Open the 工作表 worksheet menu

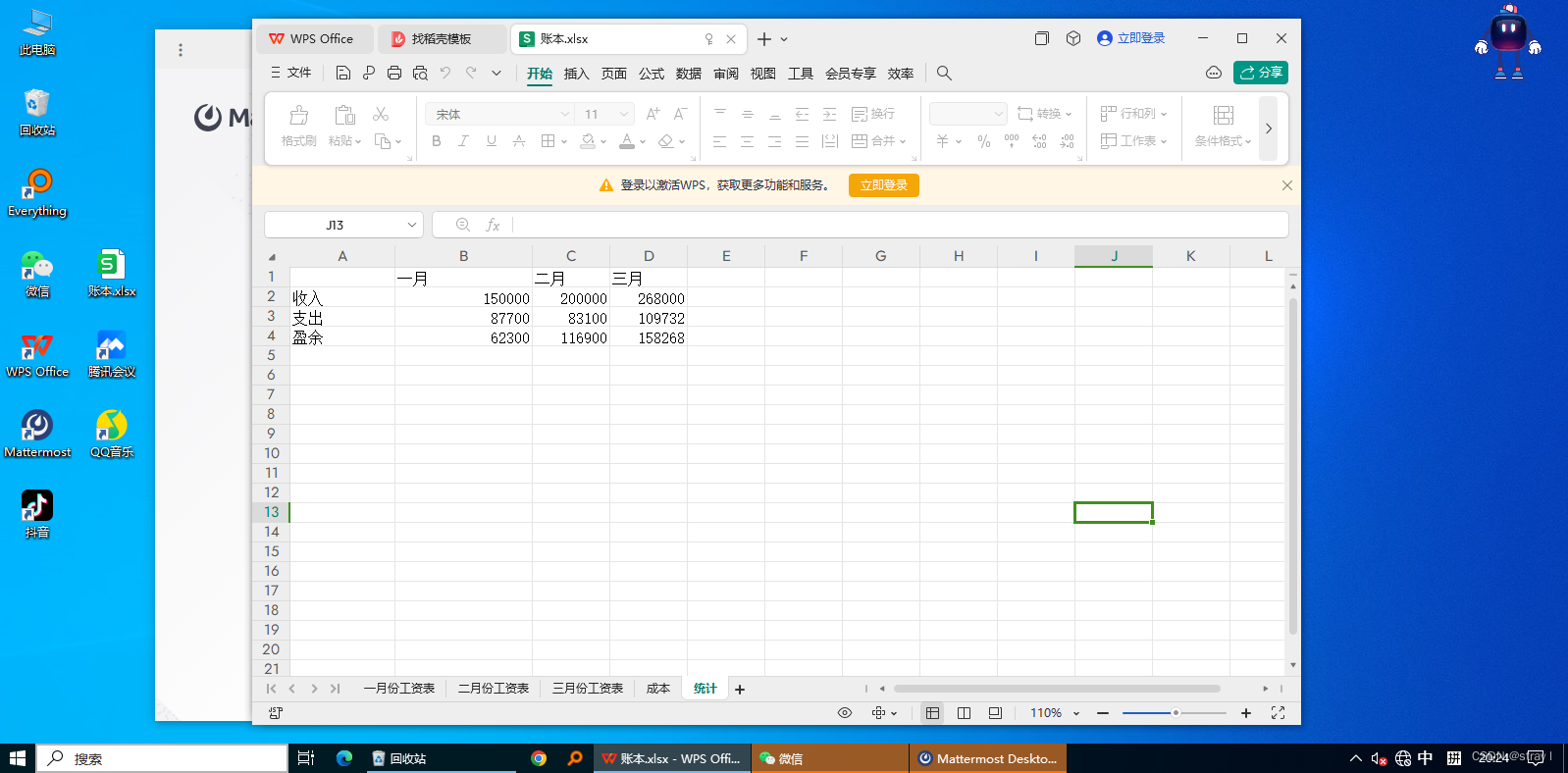tap(1134, 141)
